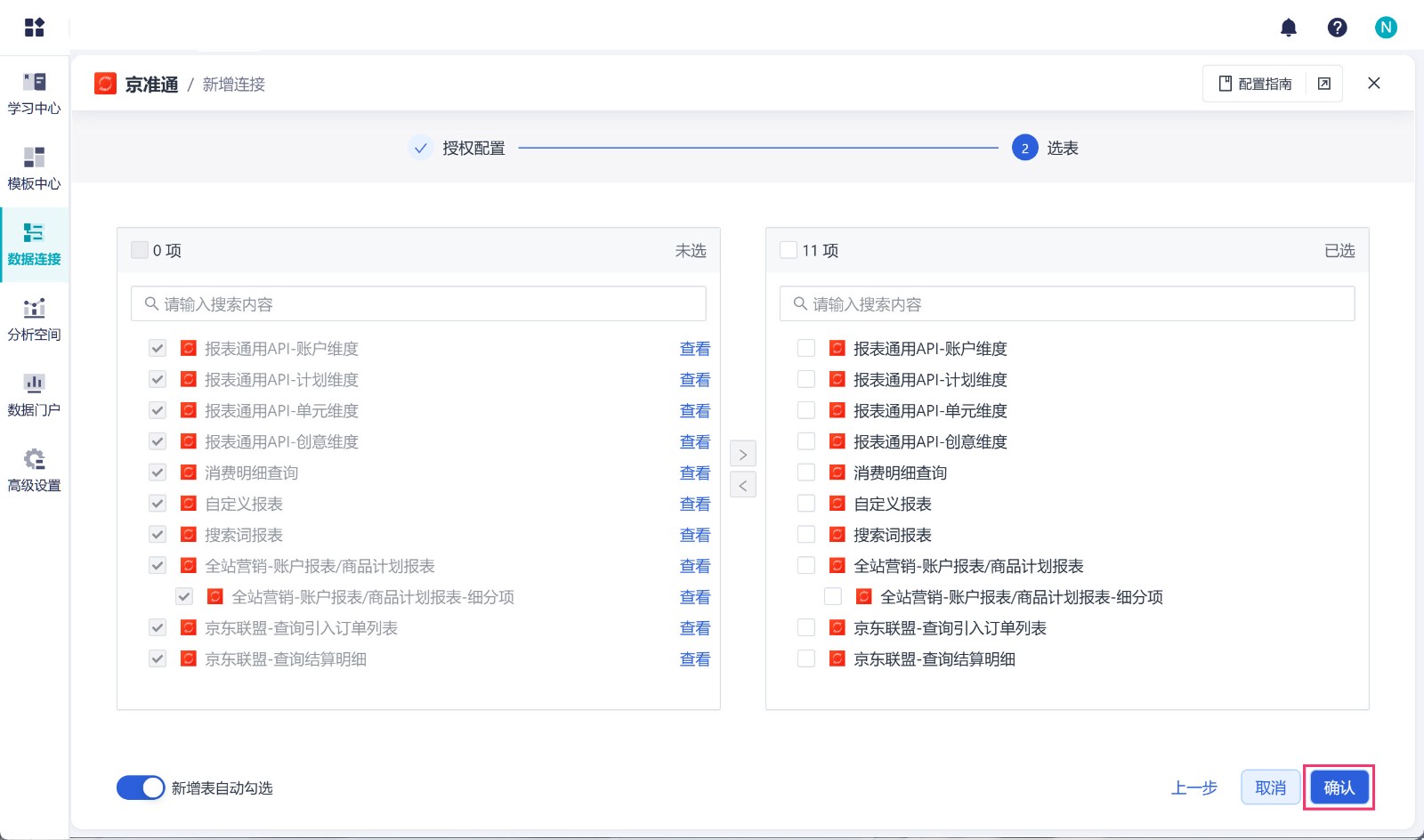
Task: Check the select-all box for 0 项
Action: click(140, 250)
